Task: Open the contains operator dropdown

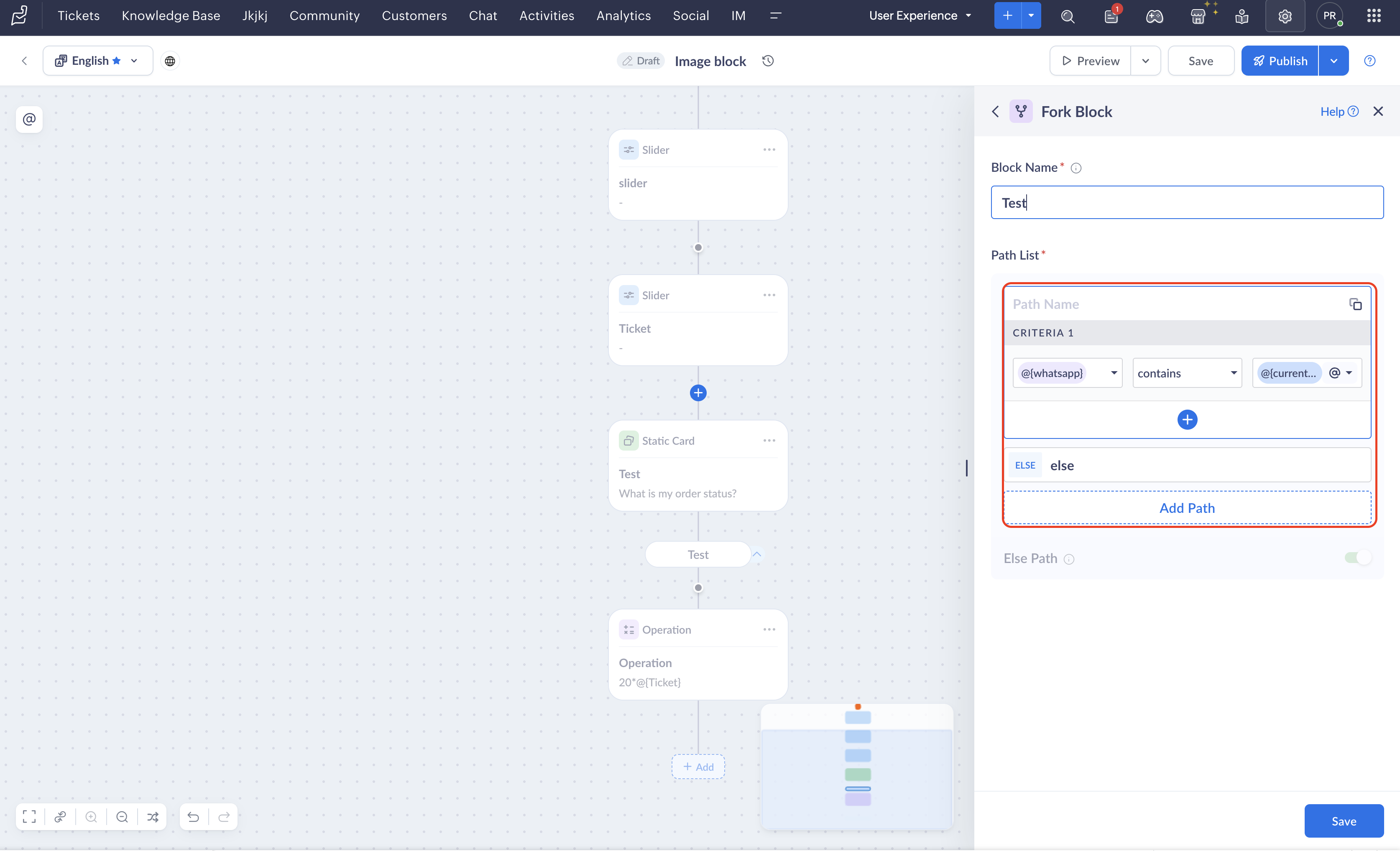Action: (1186, 373)
